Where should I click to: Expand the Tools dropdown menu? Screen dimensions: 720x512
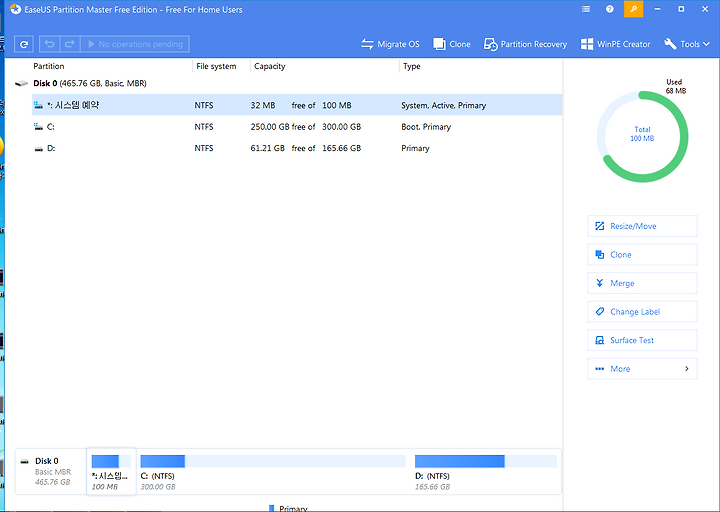pos(687,44)
